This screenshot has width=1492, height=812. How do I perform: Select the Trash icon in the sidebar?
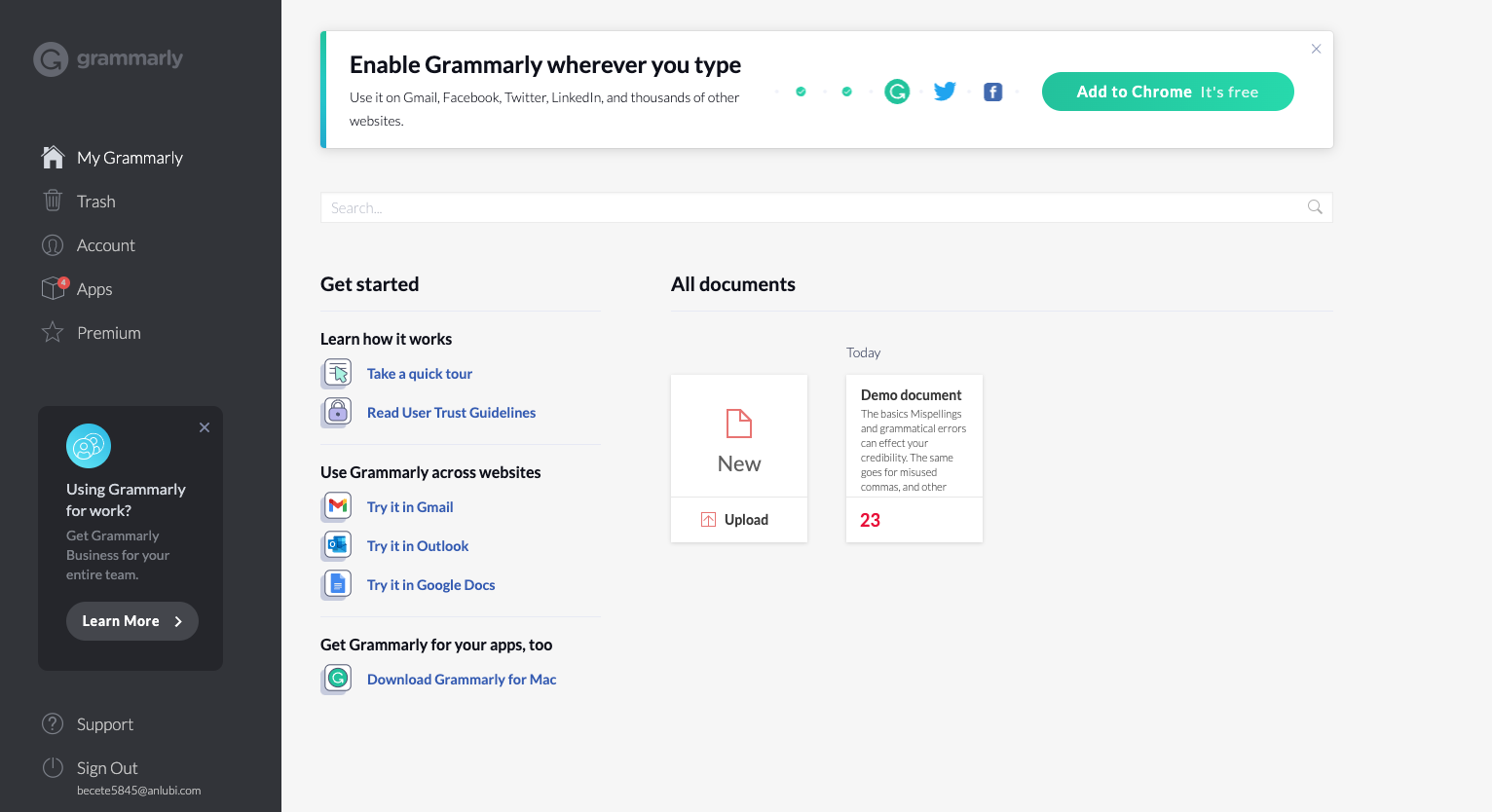tap(53, 201)
